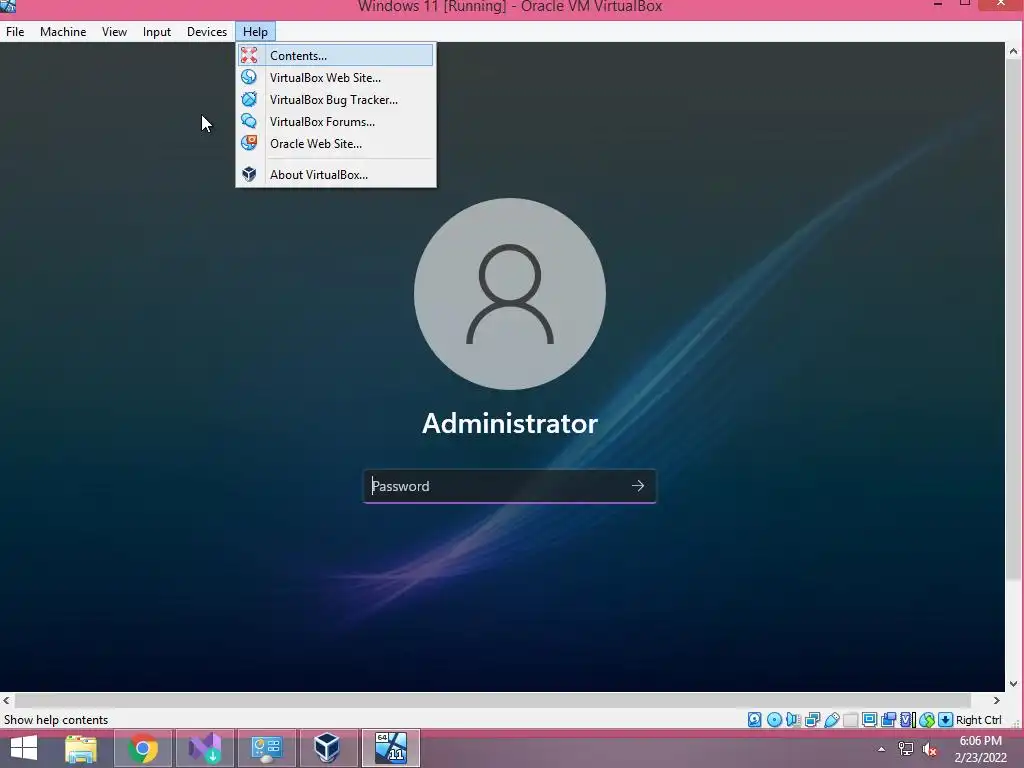This screenshot has height=768, width=1024.
Task: Select VirtualBox Web Site... menu entry
Action: pyautogui.click(x=336, y=78)
